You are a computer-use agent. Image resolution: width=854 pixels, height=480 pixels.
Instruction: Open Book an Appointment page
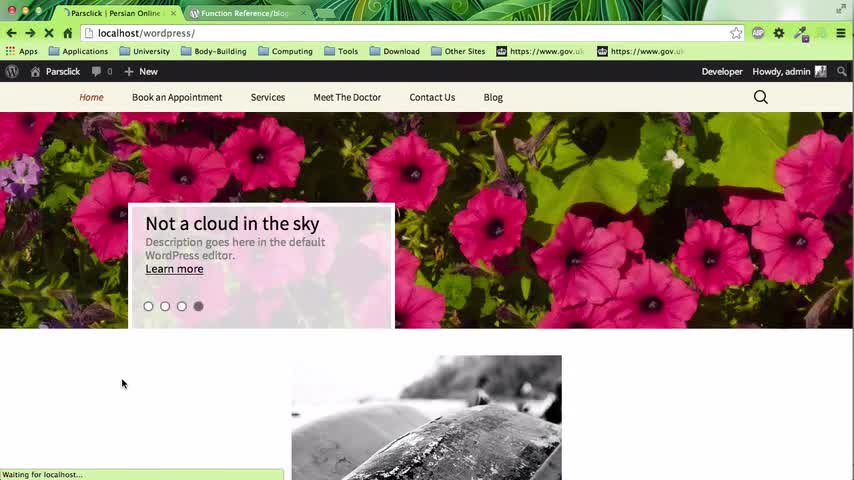click(x=177, y=97)
